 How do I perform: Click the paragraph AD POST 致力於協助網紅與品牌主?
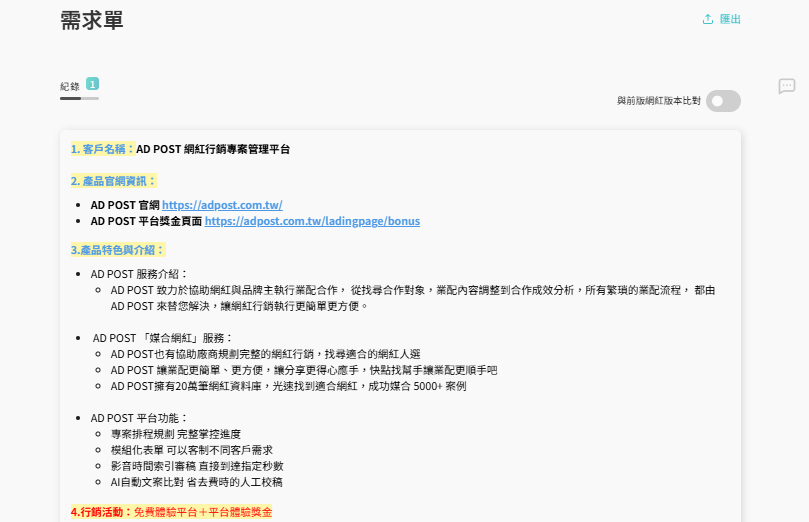pos(413,298)
